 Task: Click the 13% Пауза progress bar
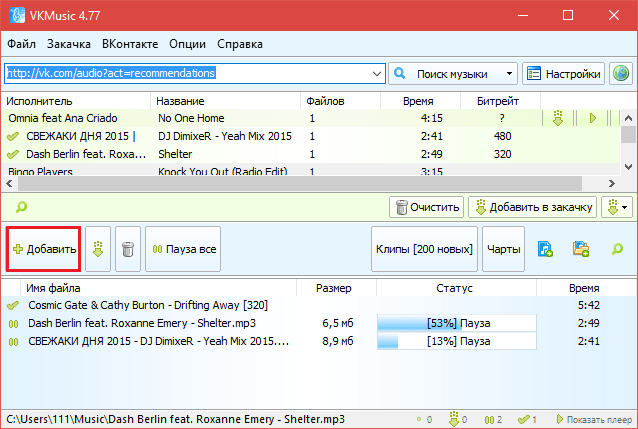pyautogui.click(x=457, y=341)
